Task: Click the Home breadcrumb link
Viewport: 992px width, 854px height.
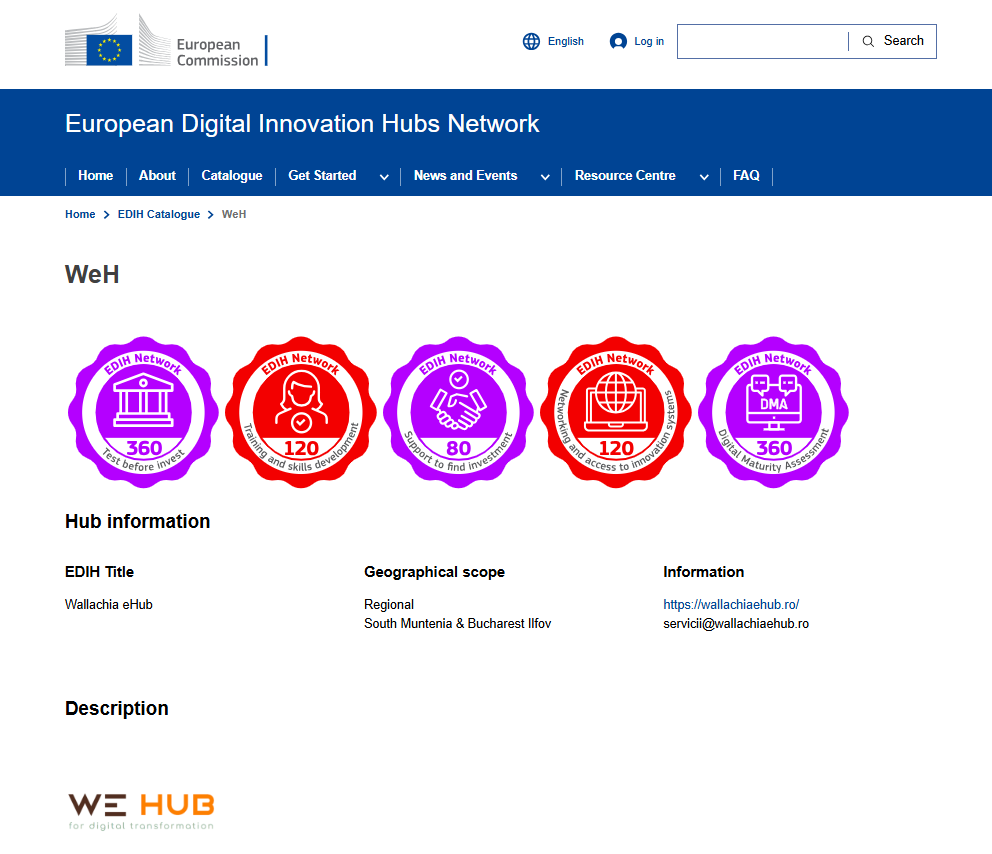Action: point(80,214)
